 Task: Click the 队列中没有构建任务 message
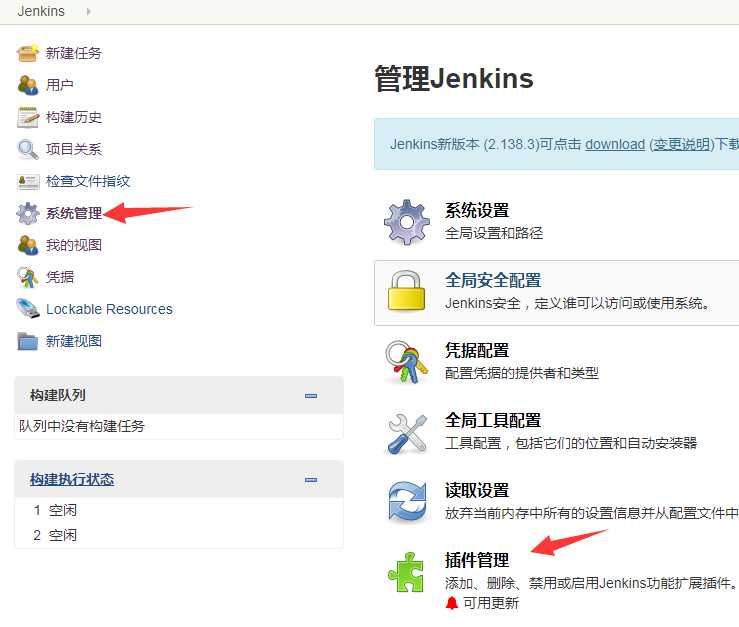(x=82, y=426)
